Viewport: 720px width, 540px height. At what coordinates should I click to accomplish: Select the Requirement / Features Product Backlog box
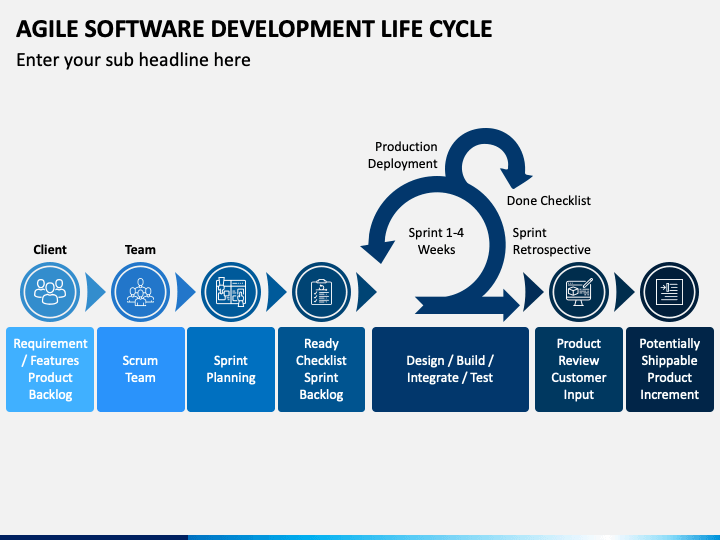click(x=50, y=369)
